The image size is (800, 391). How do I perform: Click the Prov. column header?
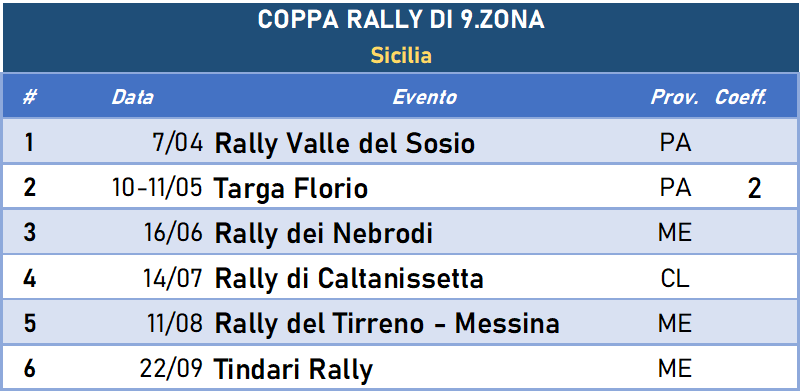point(674,97)
